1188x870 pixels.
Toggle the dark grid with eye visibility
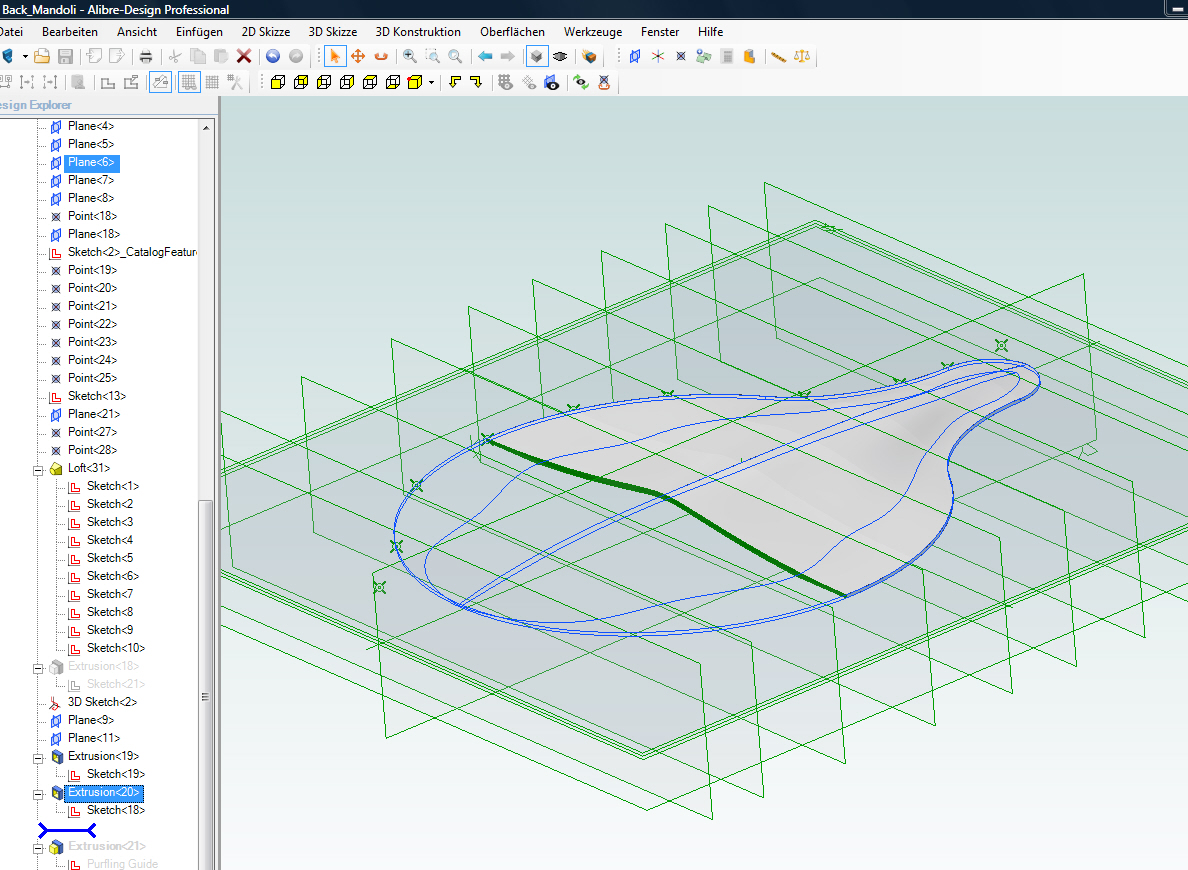[x=505, y=82]
